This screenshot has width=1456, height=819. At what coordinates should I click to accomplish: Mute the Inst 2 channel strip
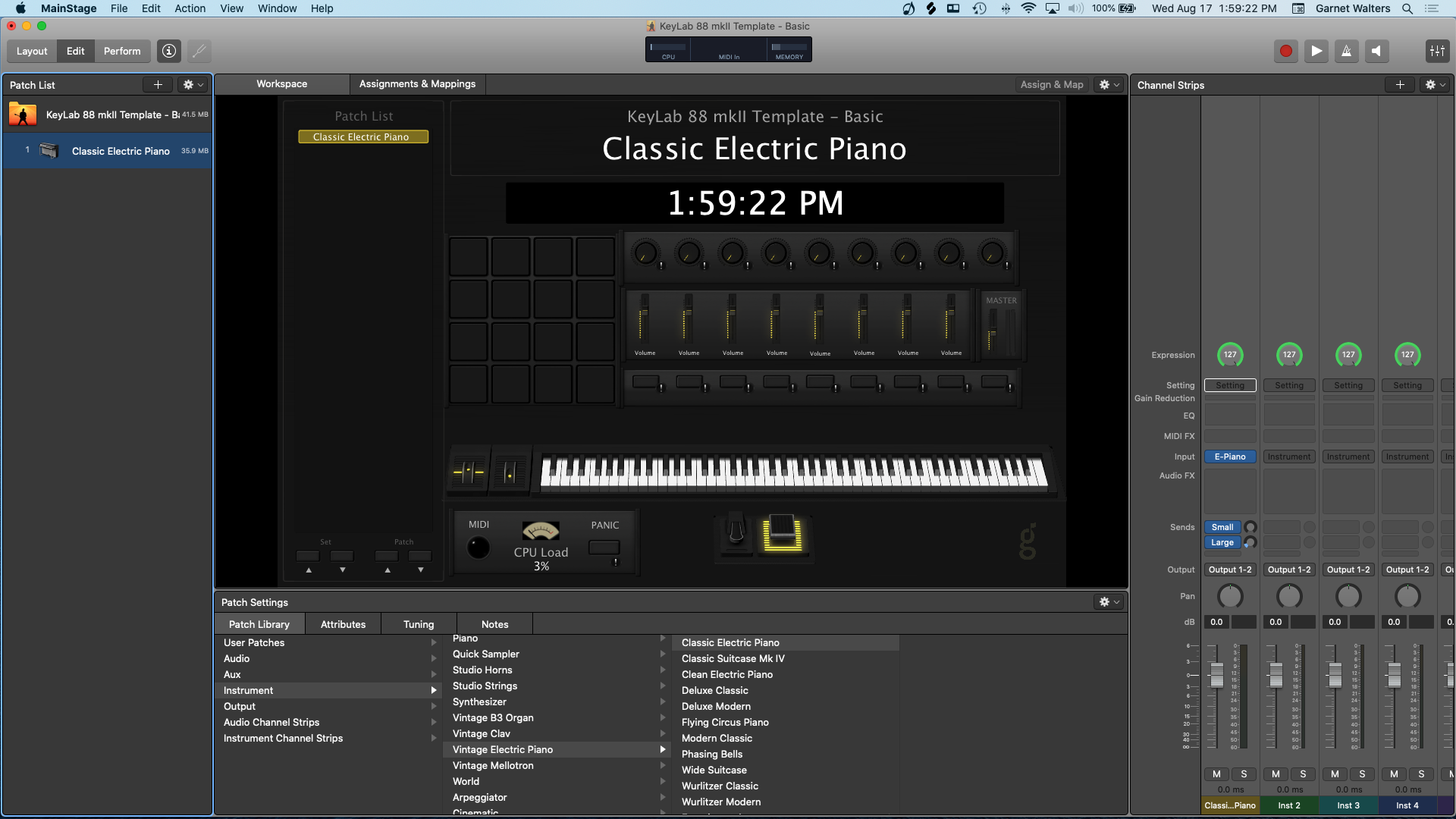click(x=1276, y=774)
